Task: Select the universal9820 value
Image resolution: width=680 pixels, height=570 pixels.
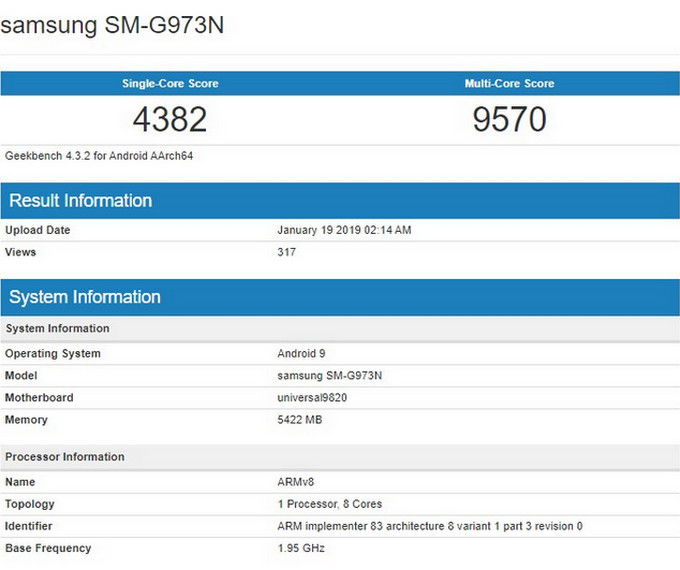Action: [312, 398]
